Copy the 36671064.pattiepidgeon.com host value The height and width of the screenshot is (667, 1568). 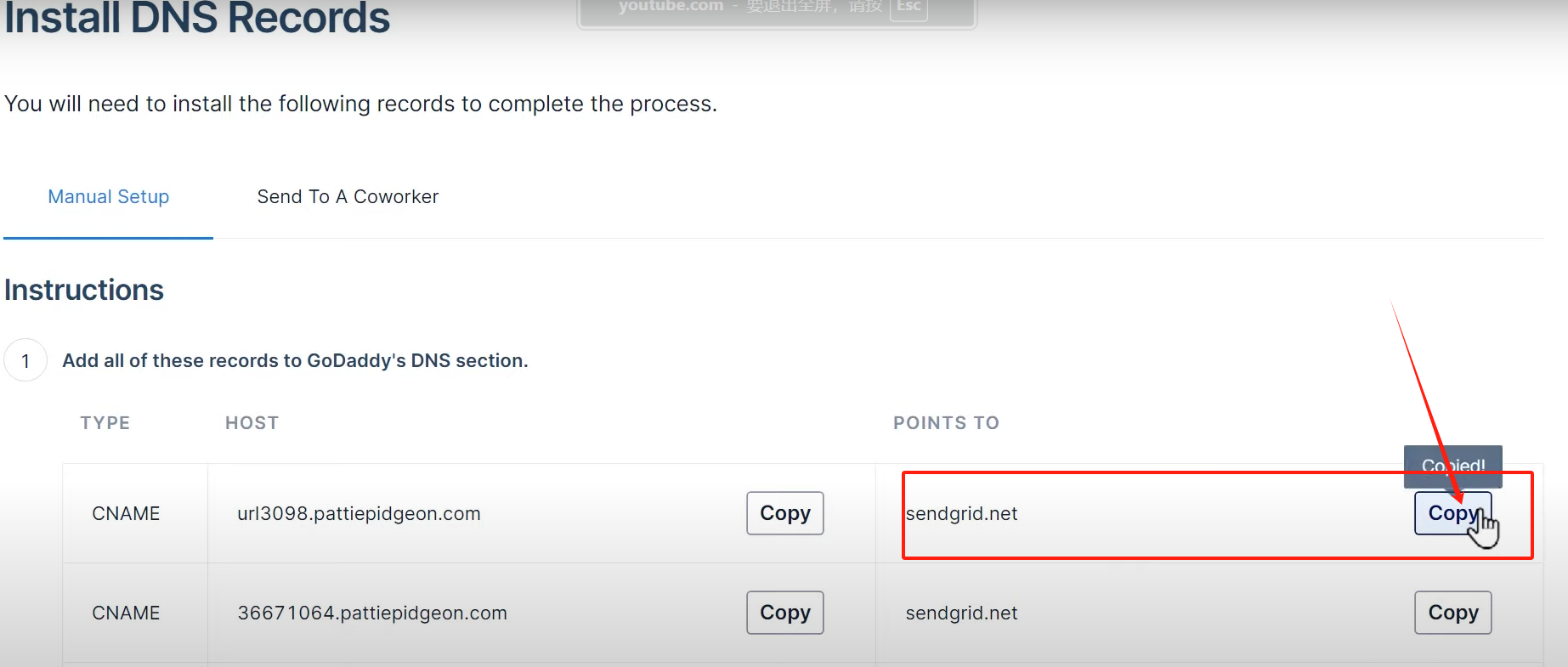click(x=784, y=613)
